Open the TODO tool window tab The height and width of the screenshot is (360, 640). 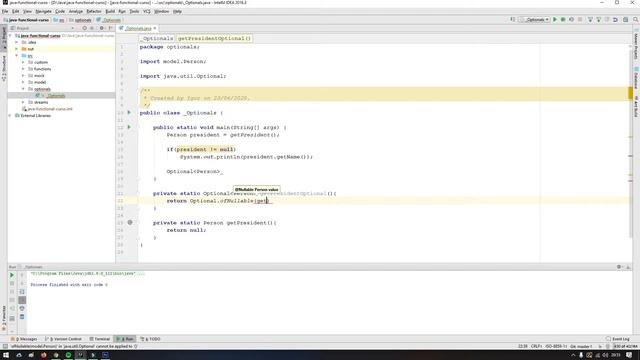[150, 339]
